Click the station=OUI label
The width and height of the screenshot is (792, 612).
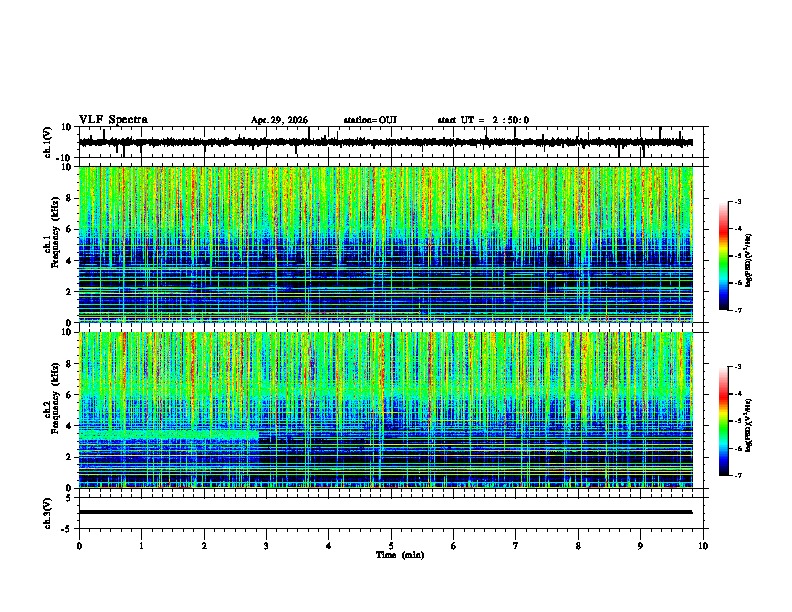pyautogui.click(x=370, y=120)
